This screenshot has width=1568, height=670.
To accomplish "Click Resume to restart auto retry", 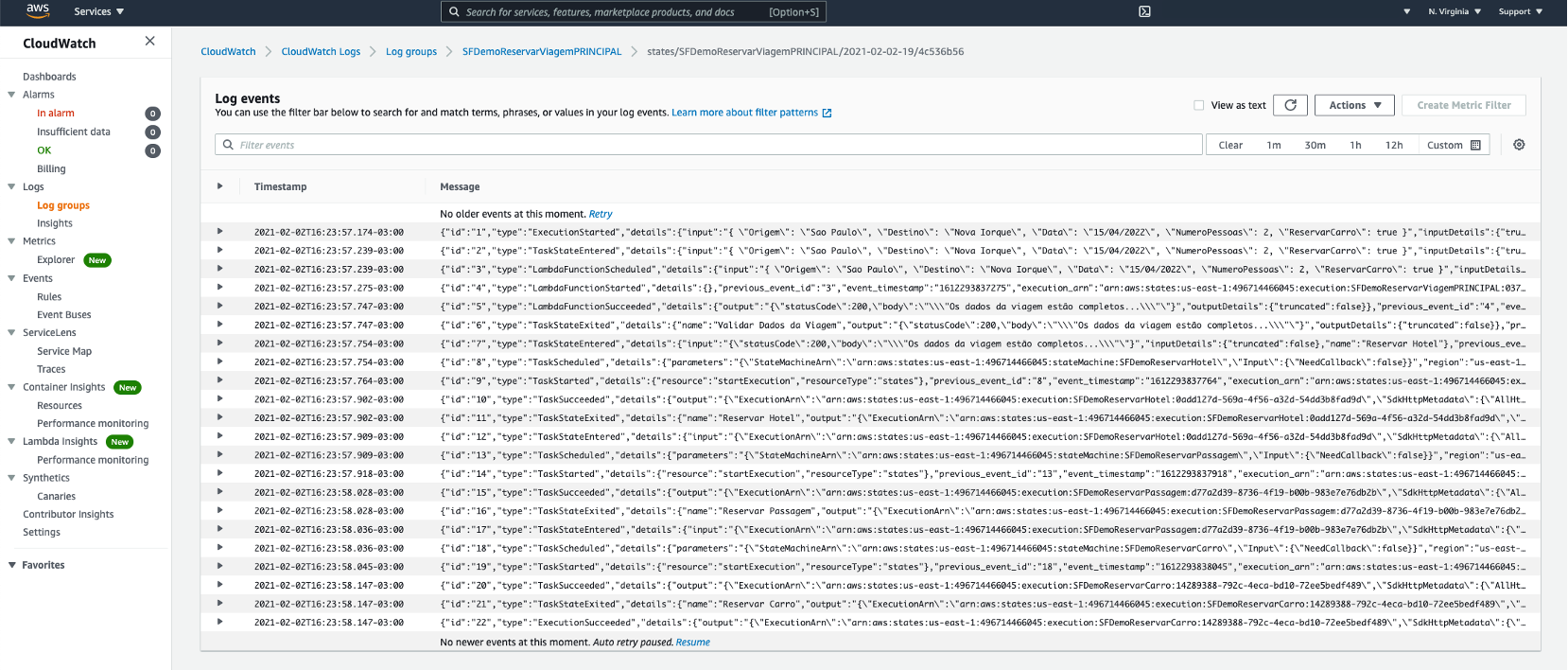I will coord(692,643).
